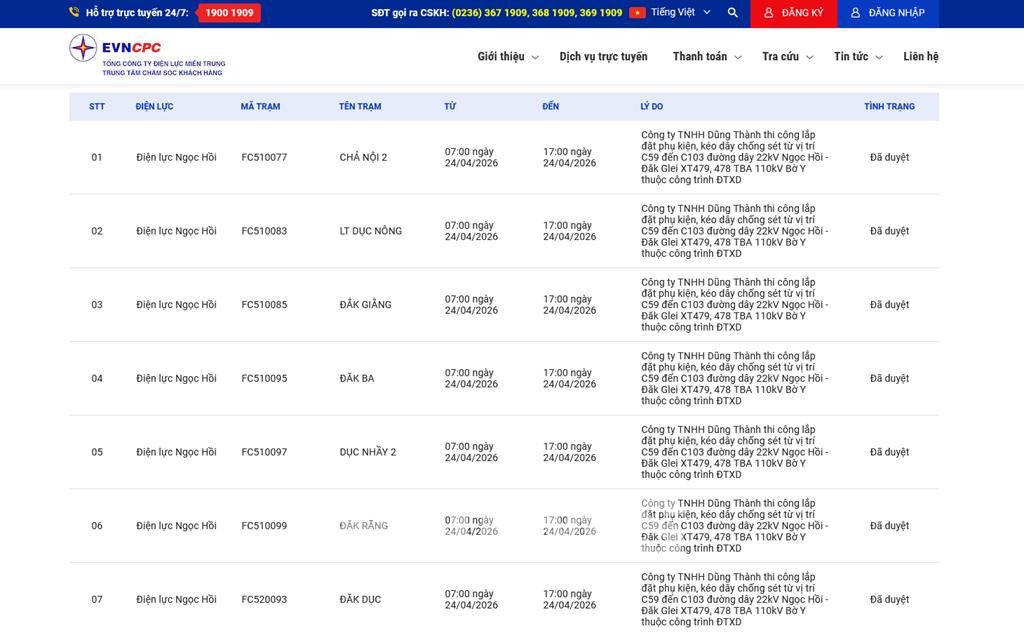Click the Vietnamese flag icon
Image resolution: width=1024 pixels, height=633 pixels.
(x=637, y=13)
